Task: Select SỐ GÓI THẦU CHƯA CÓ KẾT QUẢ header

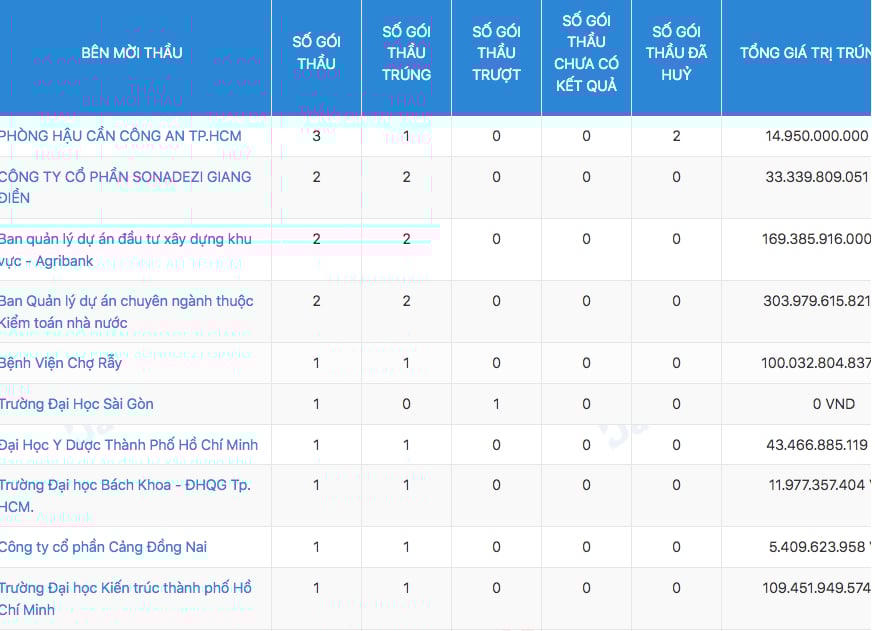Action: pos(586,53)
